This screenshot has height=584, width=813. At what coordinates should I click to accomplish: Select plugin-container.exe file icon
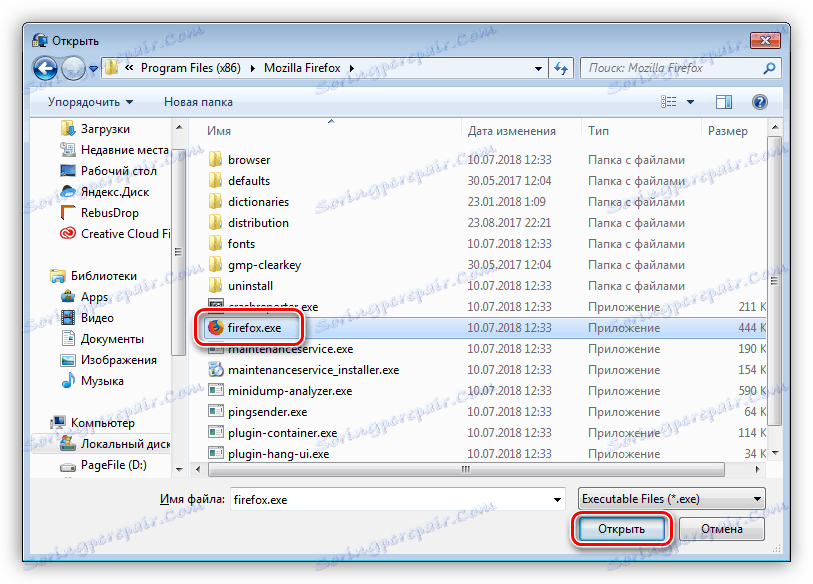[215, 433]
